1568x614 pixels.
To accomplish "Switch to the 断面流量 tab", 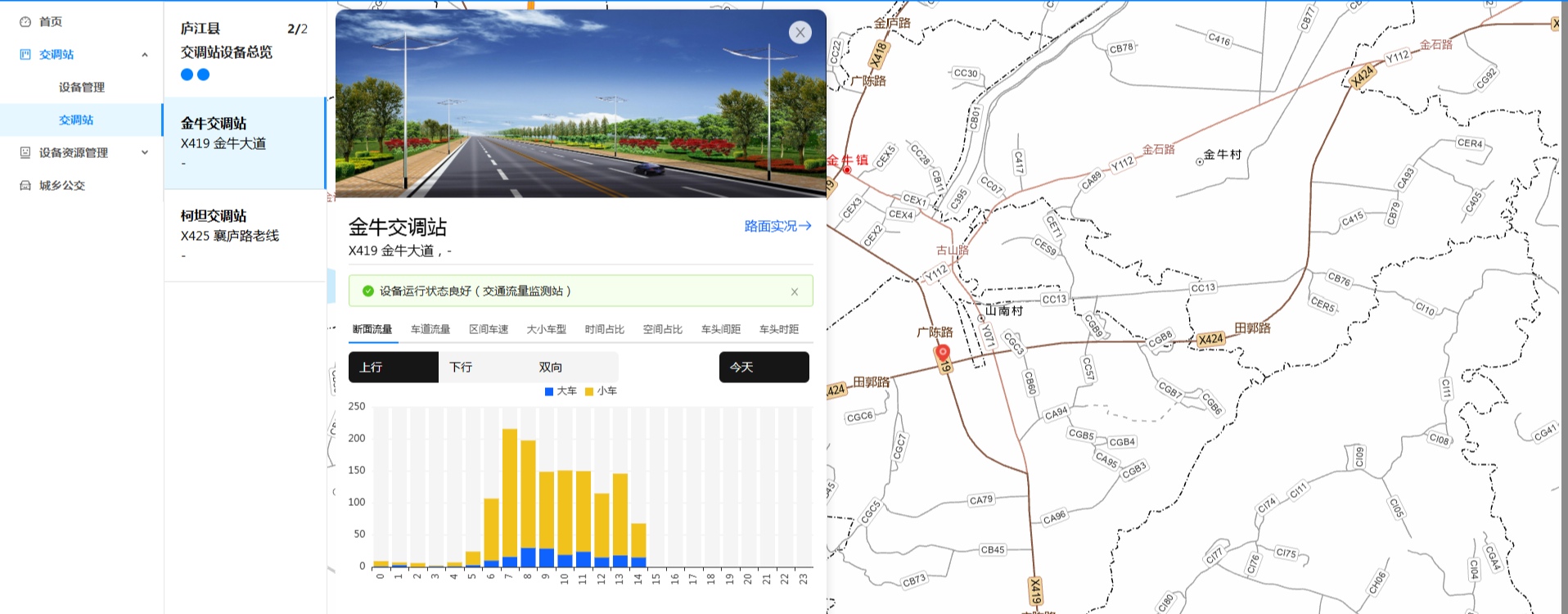I will (x=372, y=329).
